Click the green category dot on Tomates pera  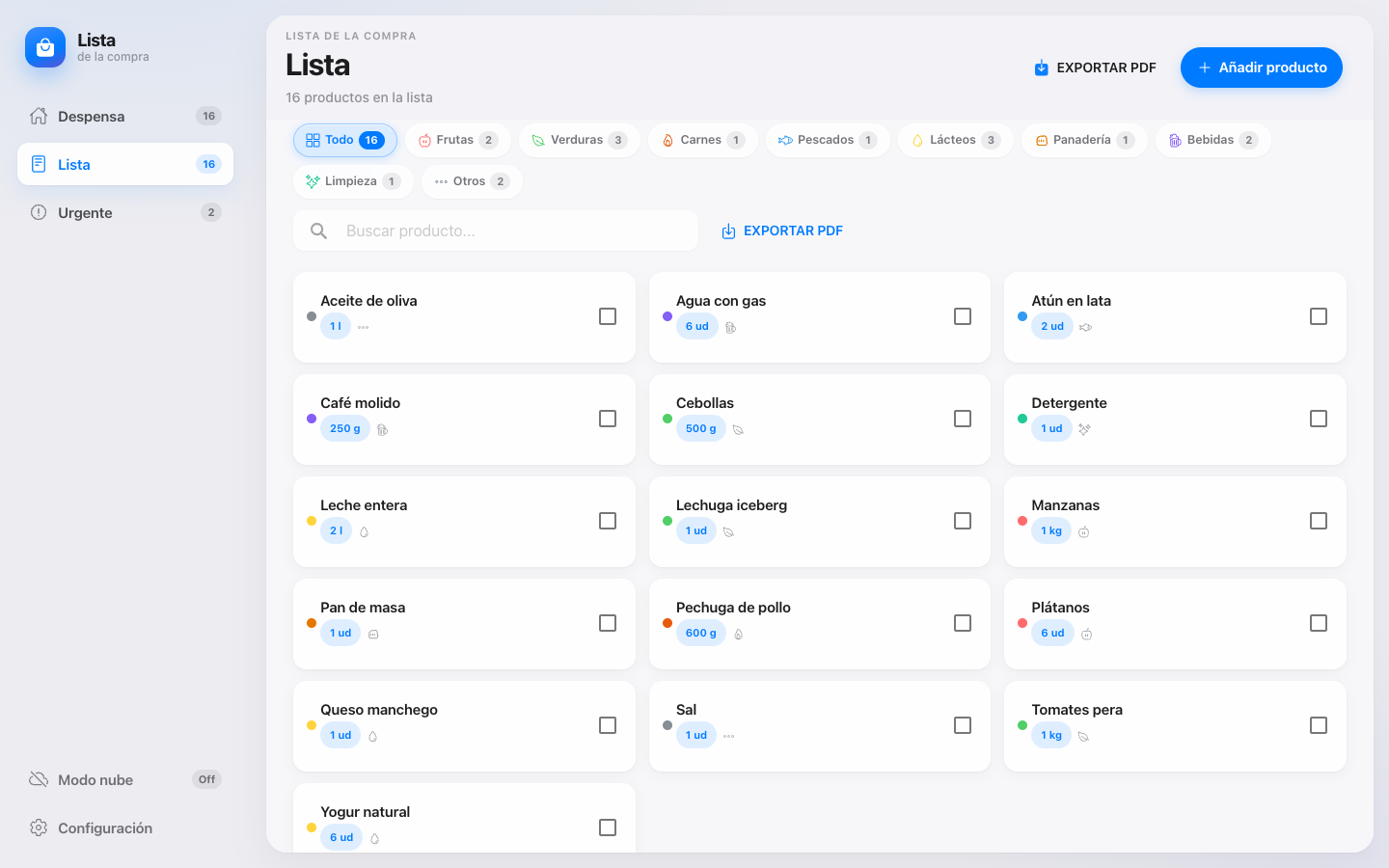1022,725
